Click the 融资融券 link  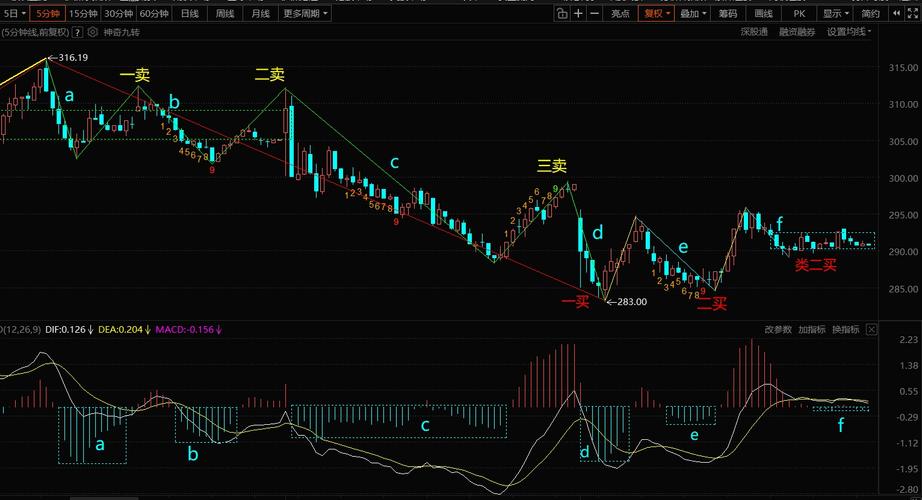point(797,32)
